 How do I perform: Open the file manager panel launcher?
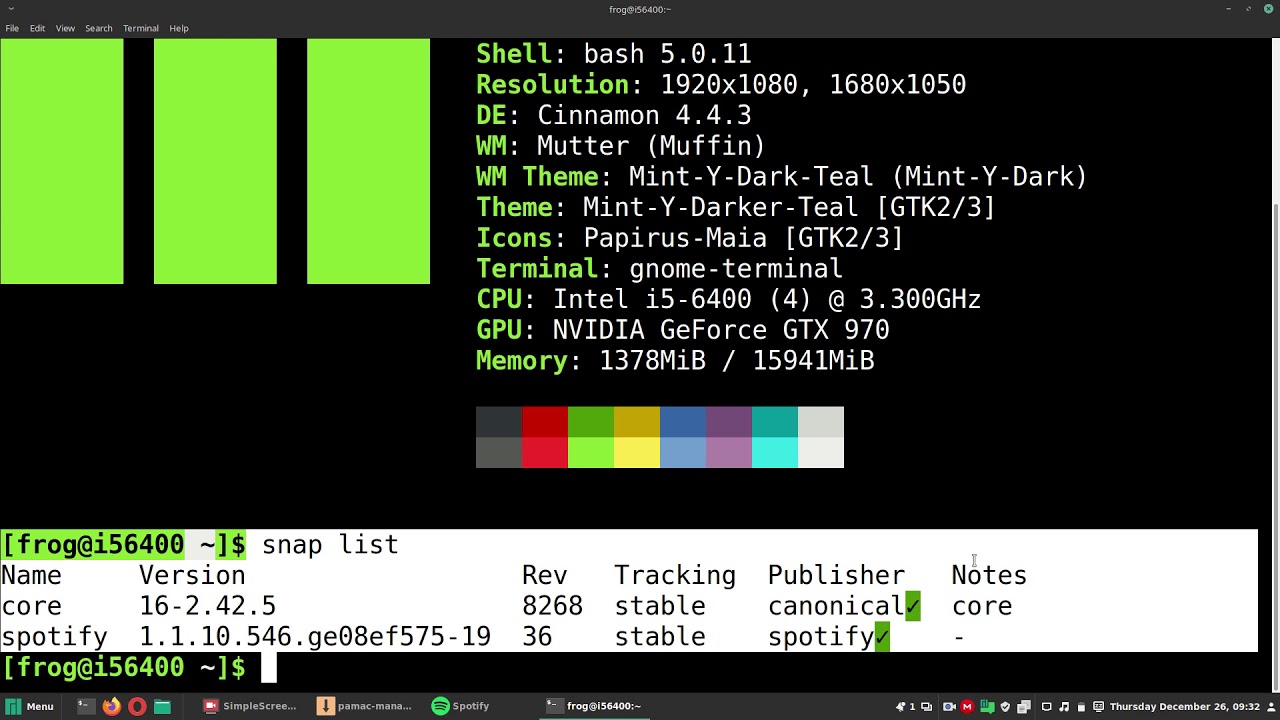pos(162,706)
